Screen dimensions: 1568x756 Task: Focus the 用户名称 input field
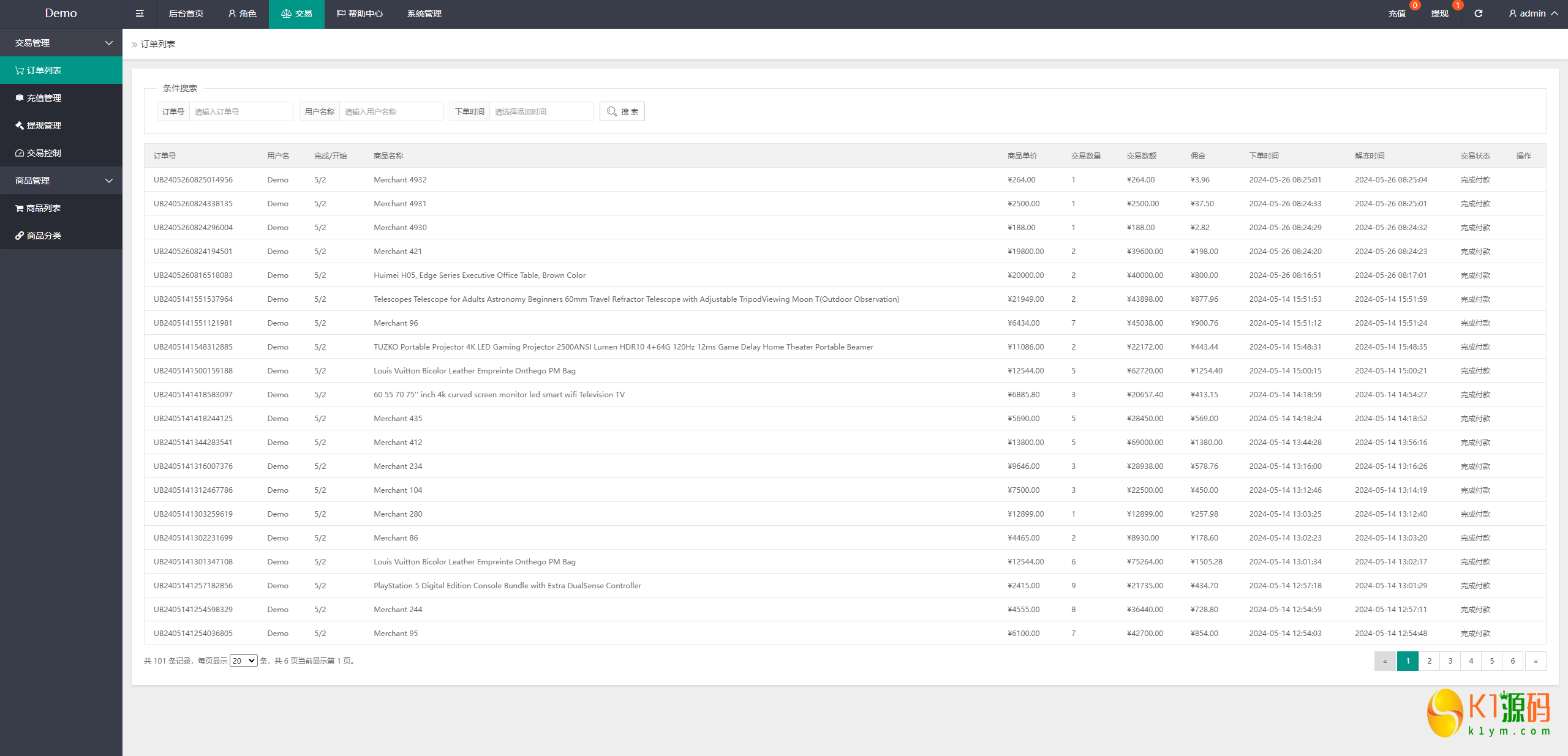tap(391, 111)
